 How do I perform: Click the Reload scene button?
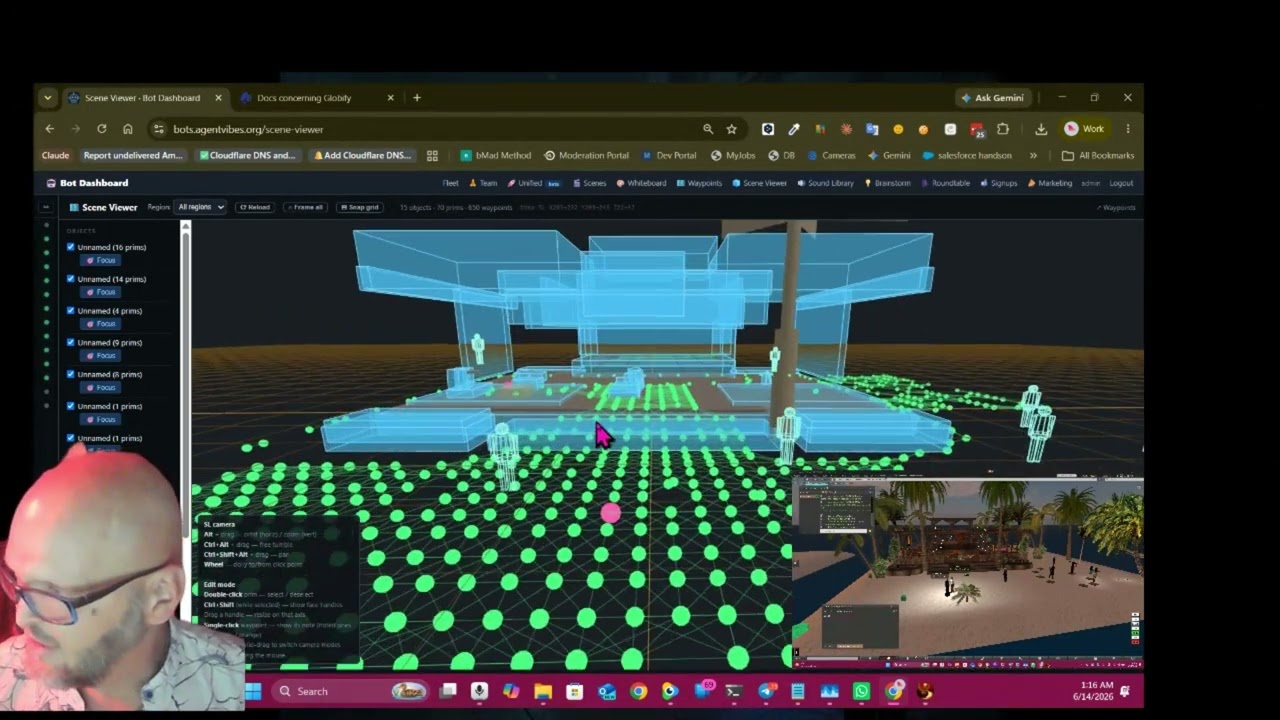coord(255,207)
